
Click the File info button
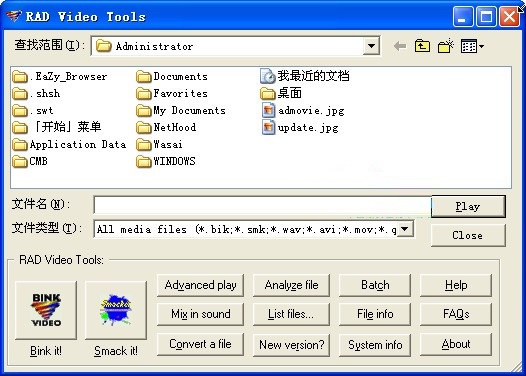click(x=375, y=314)
